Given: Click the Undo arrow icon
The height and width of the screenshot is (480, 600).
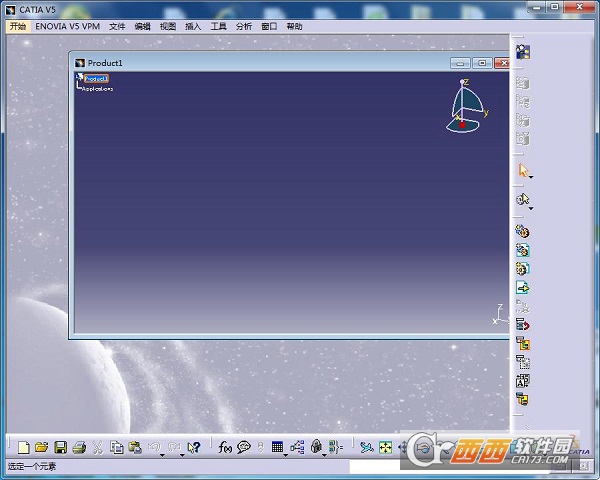Looking at the screenshot, I should pyautogui.click(x=154, y=446).
